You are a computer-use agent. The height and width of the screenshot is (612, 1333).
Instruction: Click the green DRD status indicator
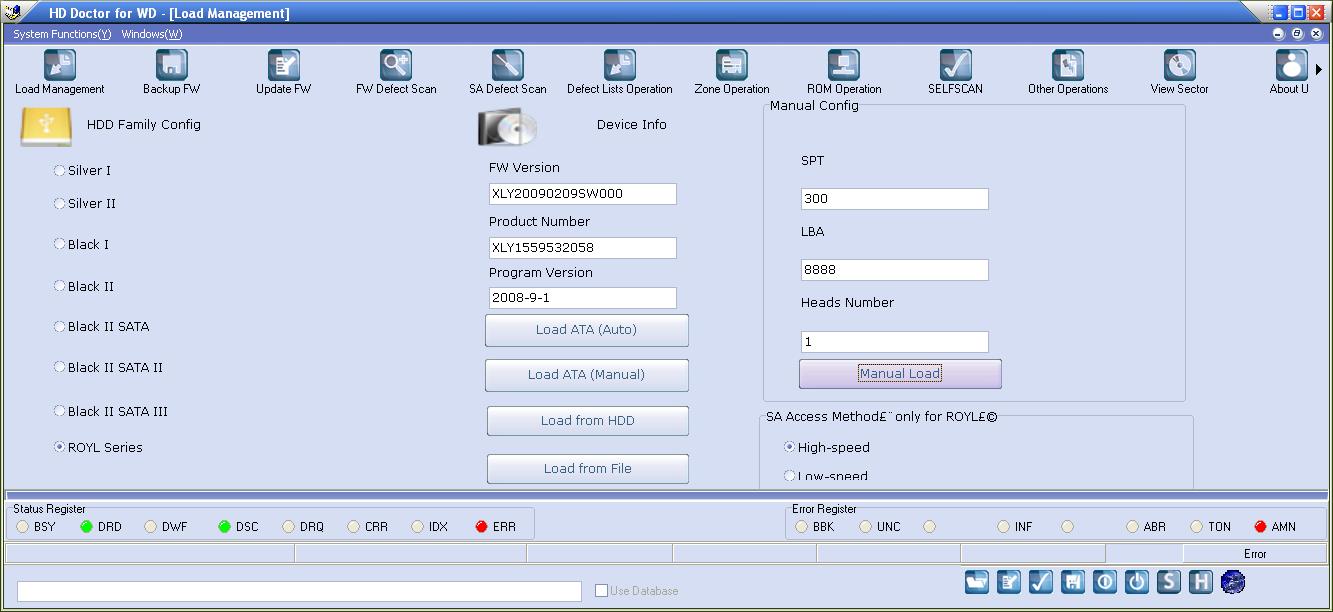(87, 527)
